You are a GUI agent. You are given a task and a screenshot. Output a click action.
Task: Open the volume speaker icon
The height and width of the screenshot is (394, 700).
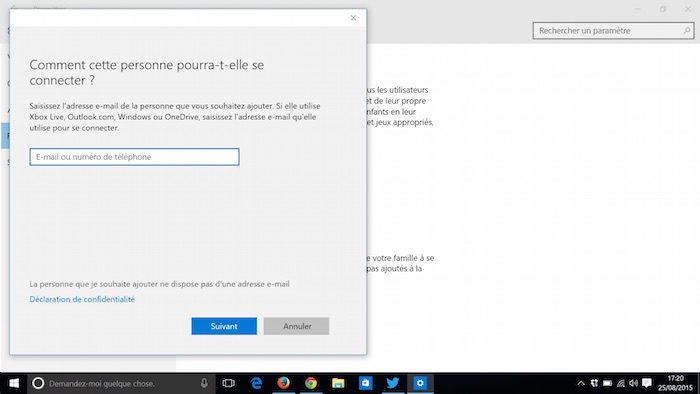[634, 383]
